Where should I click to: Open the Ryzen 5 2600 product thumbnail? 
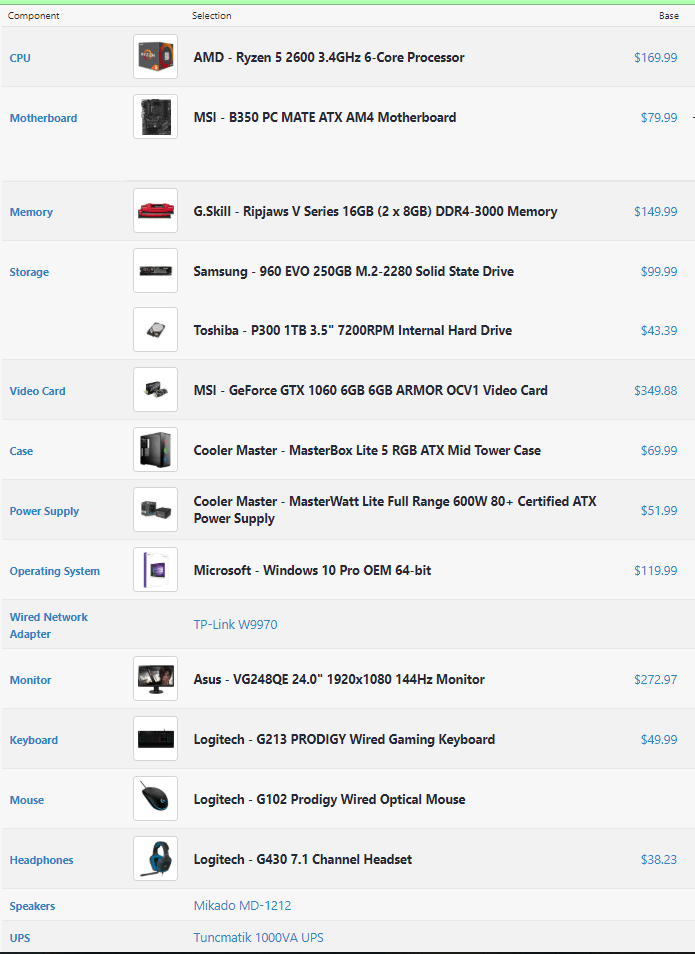pyautogui.click(x=156, y=57)
